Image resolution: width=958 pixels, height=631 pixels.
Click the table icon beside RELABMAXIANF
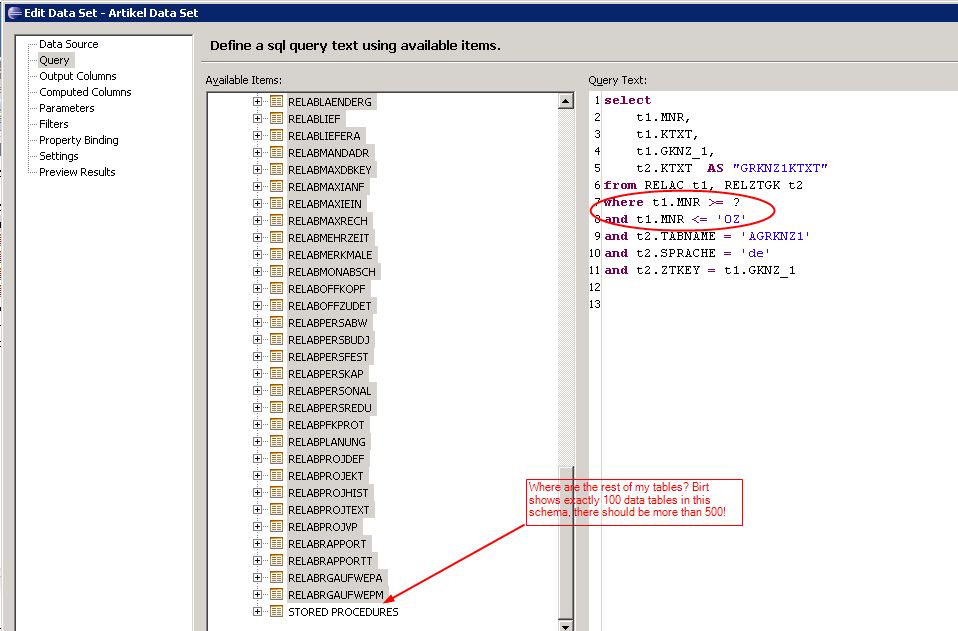click(x=276, y=186)
